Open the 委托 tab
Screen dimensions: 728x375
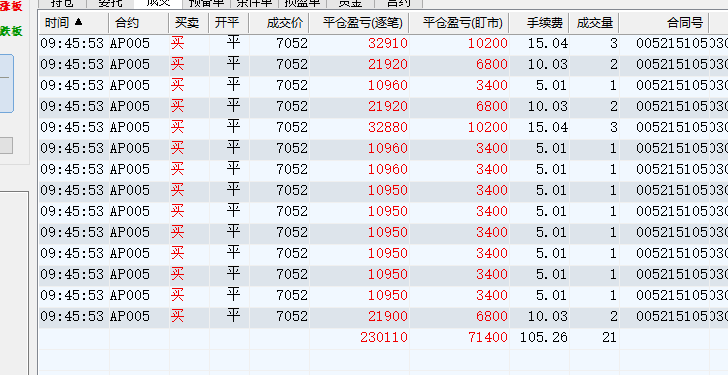click(110, 3)
